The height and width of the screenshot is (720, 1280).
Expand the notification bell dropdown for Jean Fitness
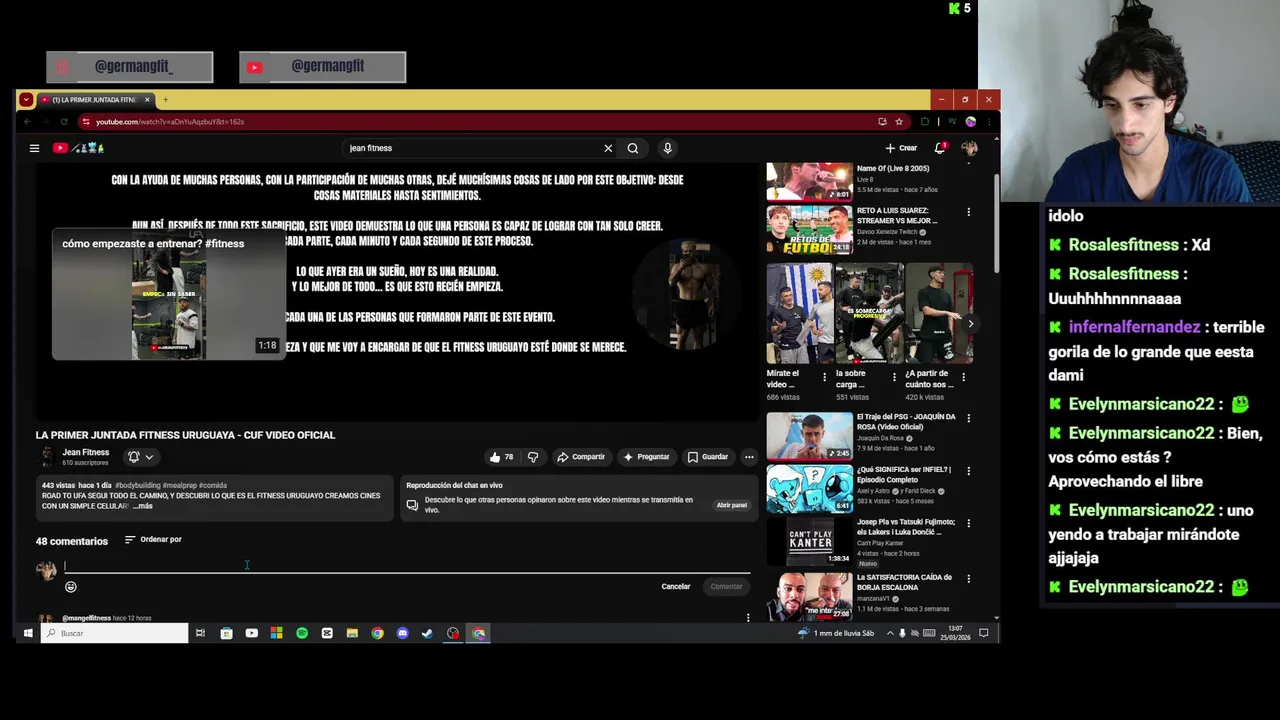pyautogui.click(x=140, y=457)
